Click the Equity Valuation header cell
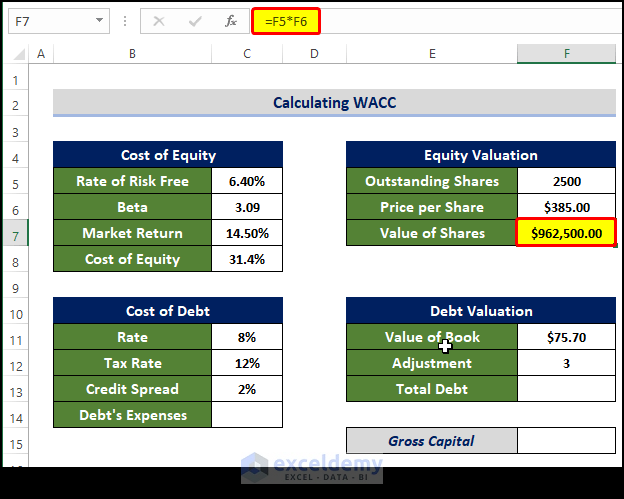This screenshot has width=624, height=499. [x=481, y=155]
